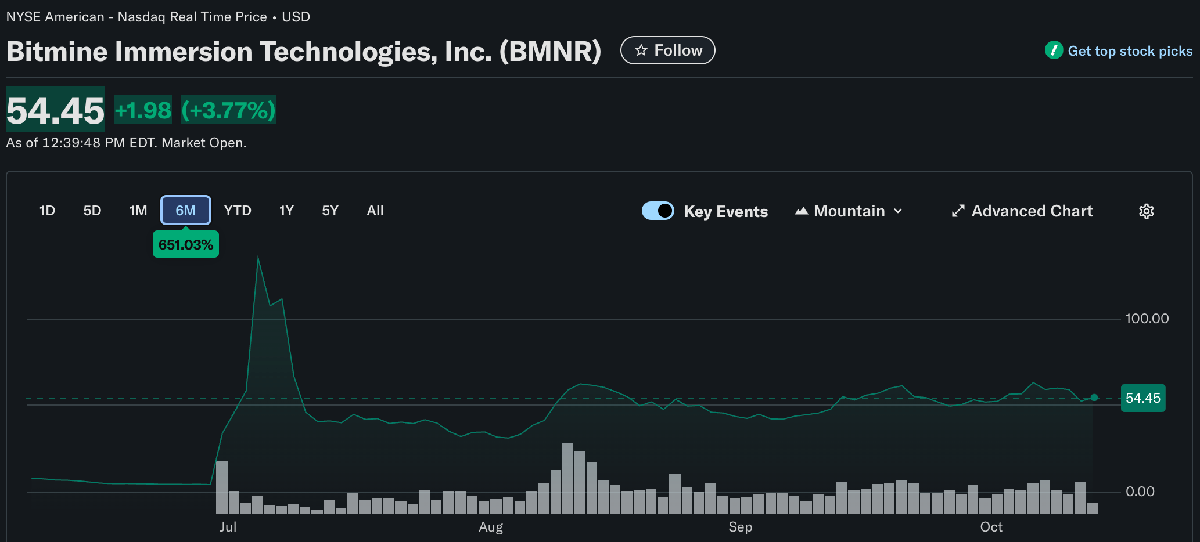
Task: Click the expand arrows icon beside Advanced Chart
Action: tap(958, 211)
